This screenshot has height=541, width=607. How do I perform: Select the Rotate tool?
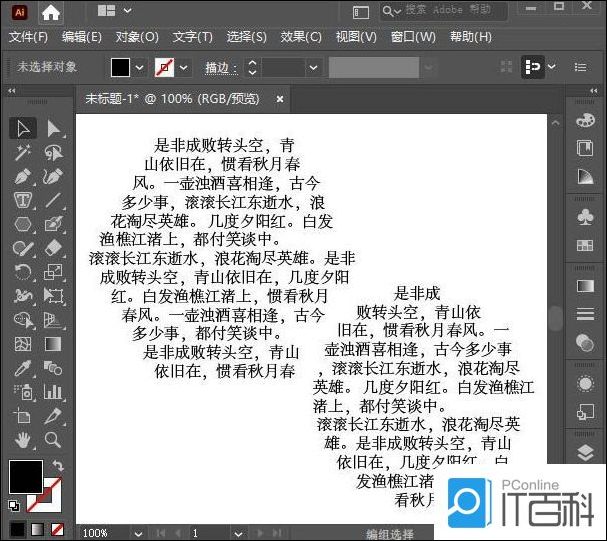pos(22,272)
